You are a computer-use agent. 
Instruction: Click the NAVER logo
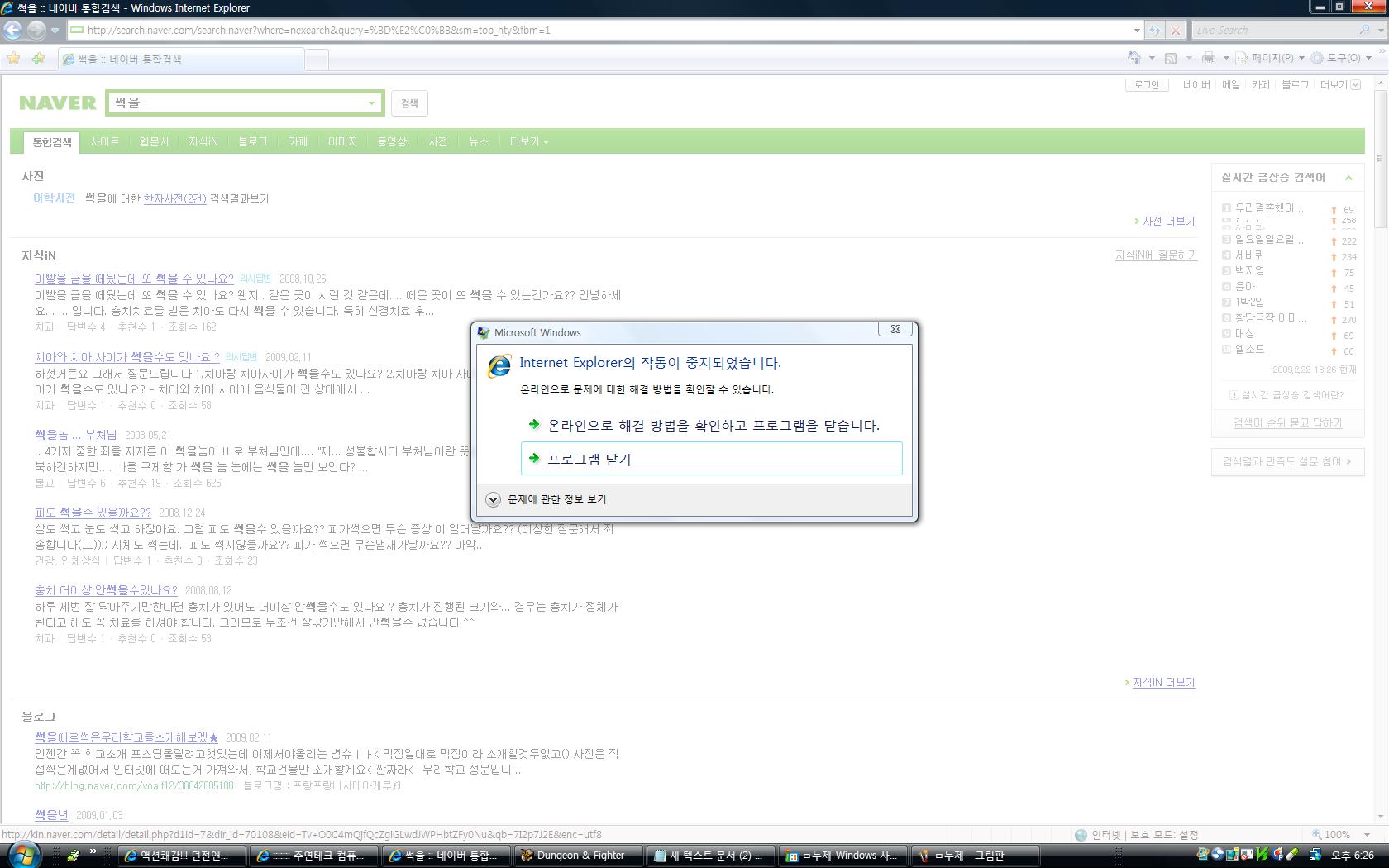pyautogui.click(x=57, y=103)
